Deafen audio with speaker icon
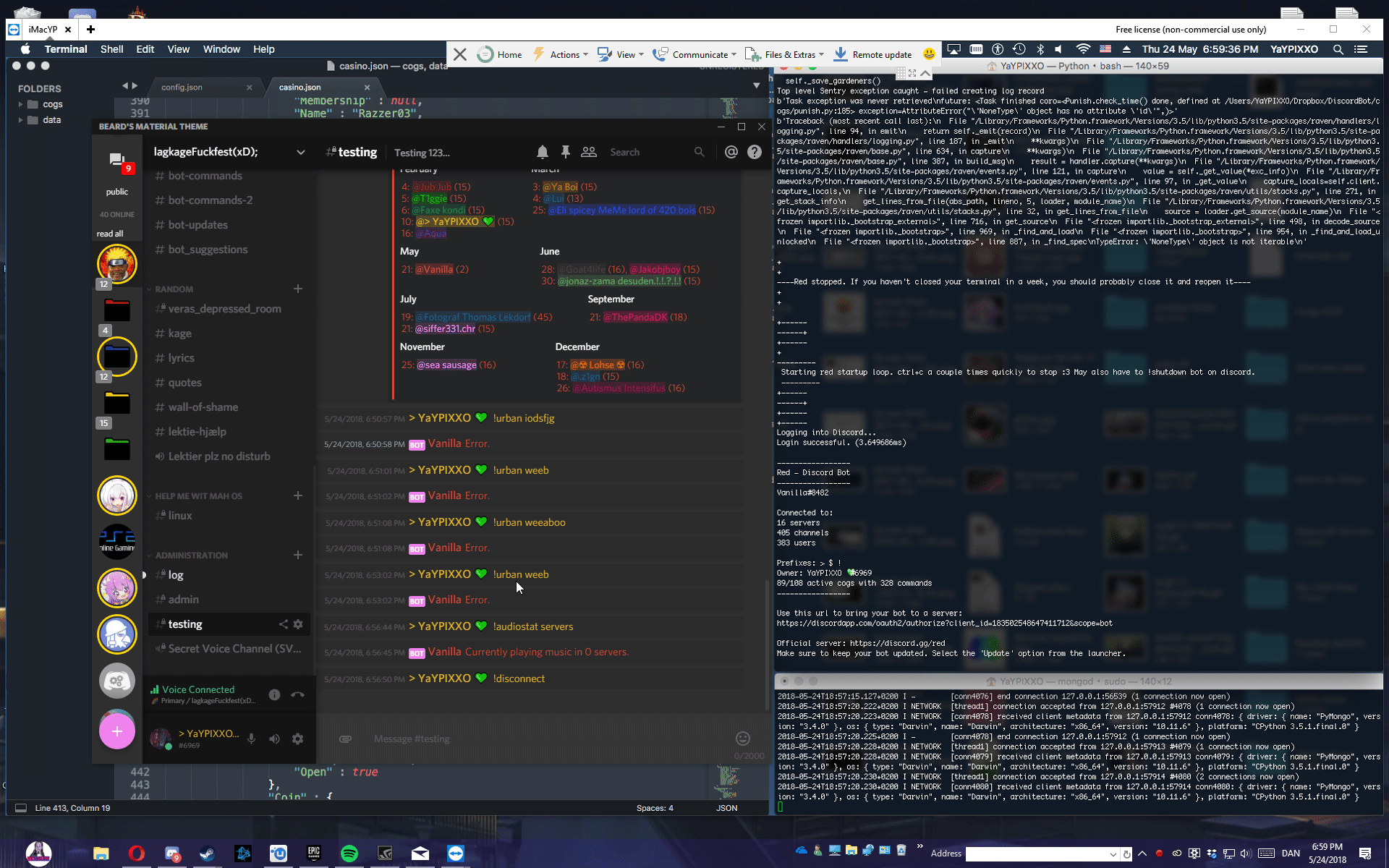Viewport: 1389px width, 868px height. click(274, 739)
